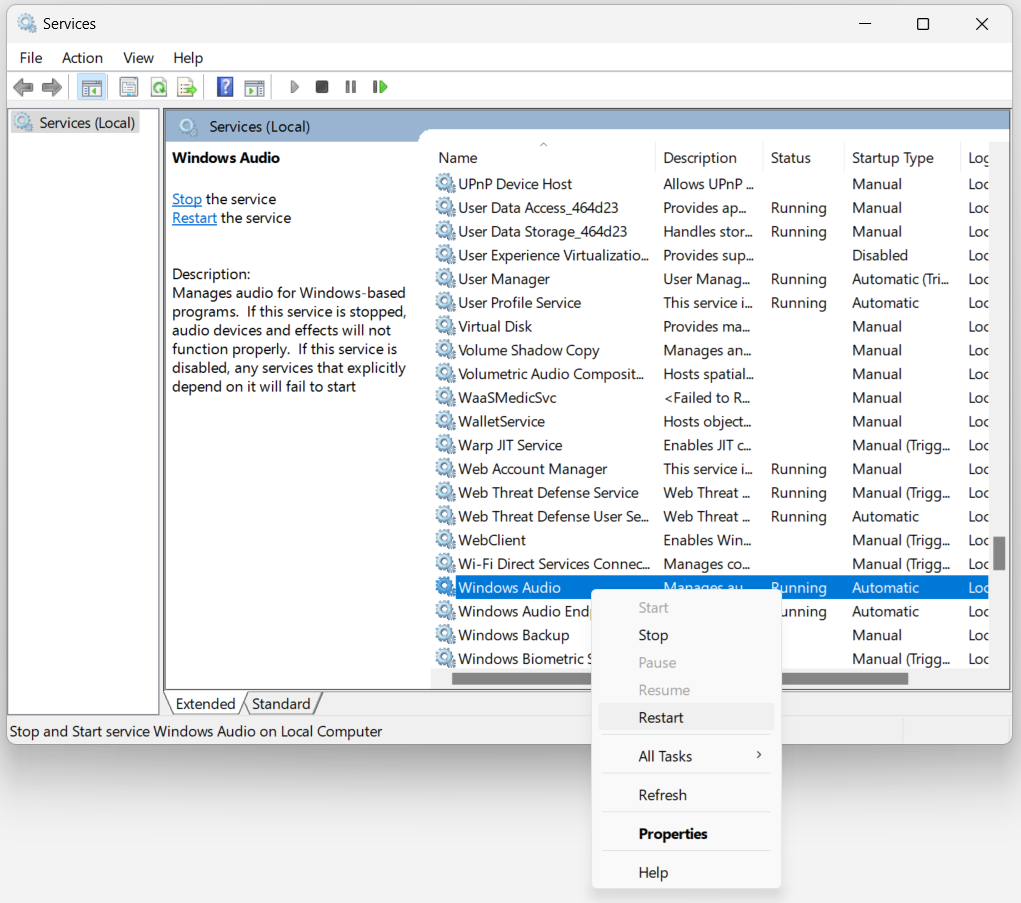Image resolution: width=1021 pixels, height=903 pixels.
Task: Choose Restart in the context menu
Action: click(x=661, y=717)
